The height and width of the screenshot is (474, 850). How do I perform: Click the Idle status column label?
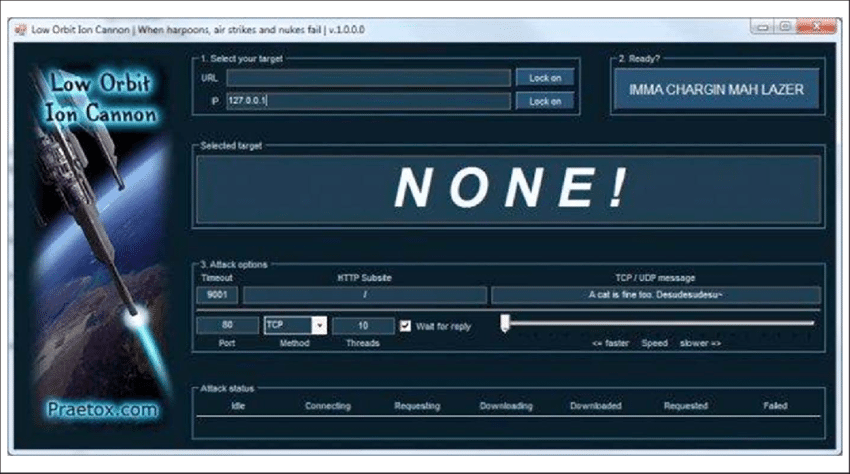[x=238, y=406]
